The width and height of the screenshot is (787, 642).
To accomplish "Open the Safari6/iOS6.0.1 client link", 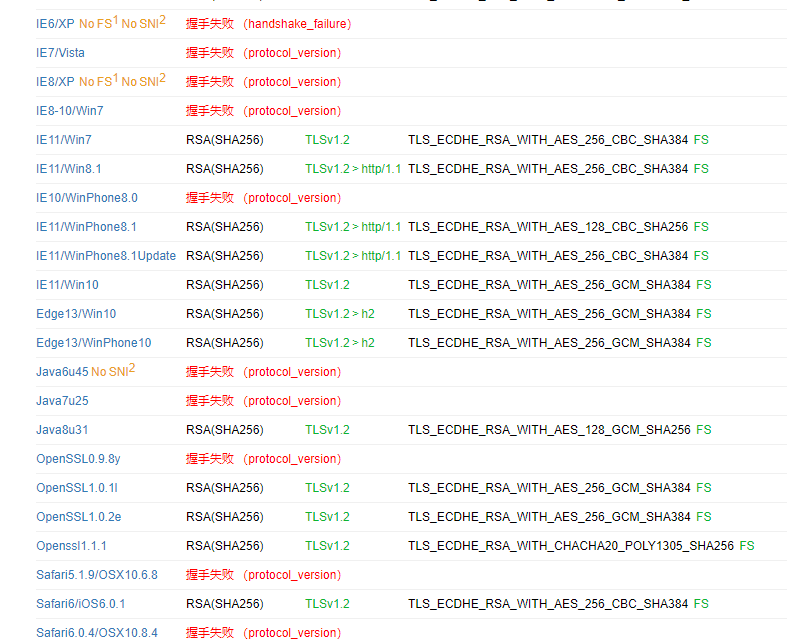I will 81,604.
